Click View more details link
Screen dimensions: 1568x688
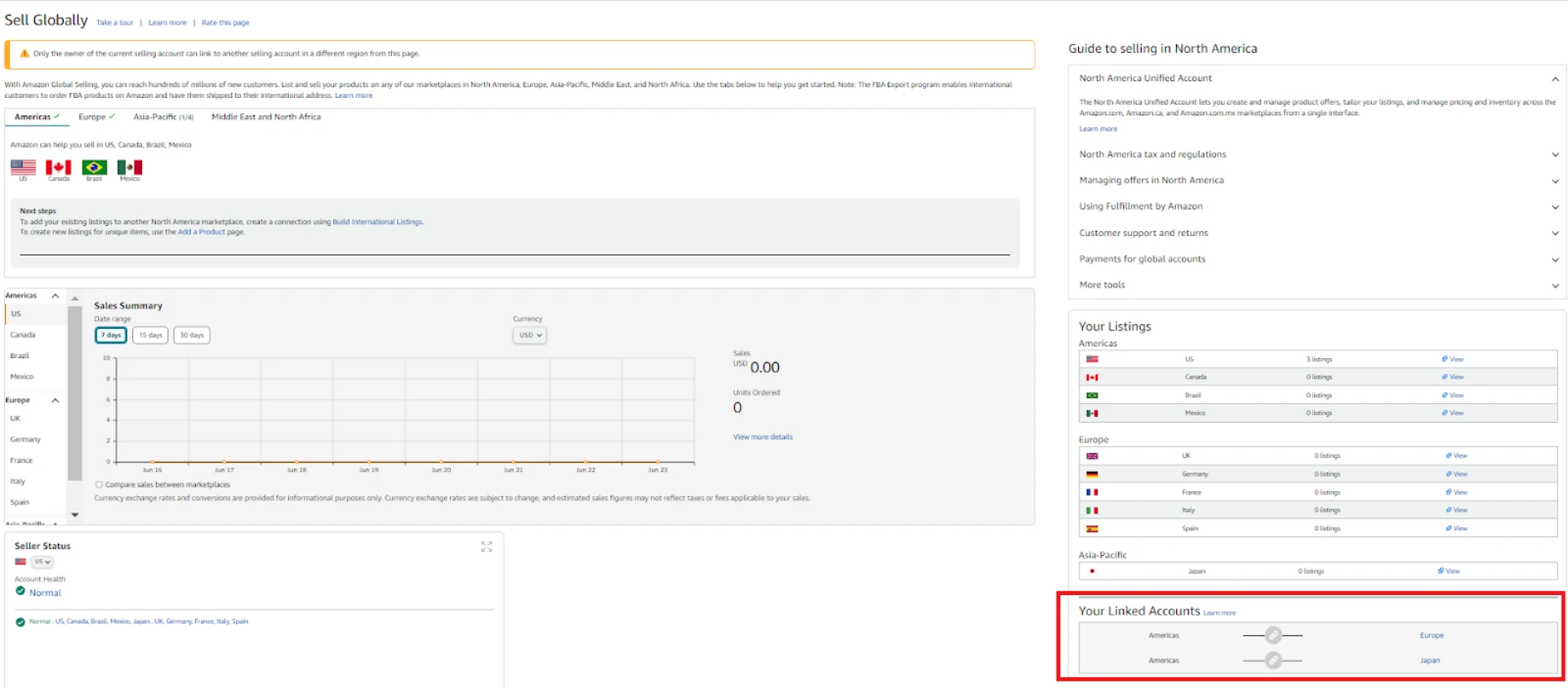[x=763, y=437]
